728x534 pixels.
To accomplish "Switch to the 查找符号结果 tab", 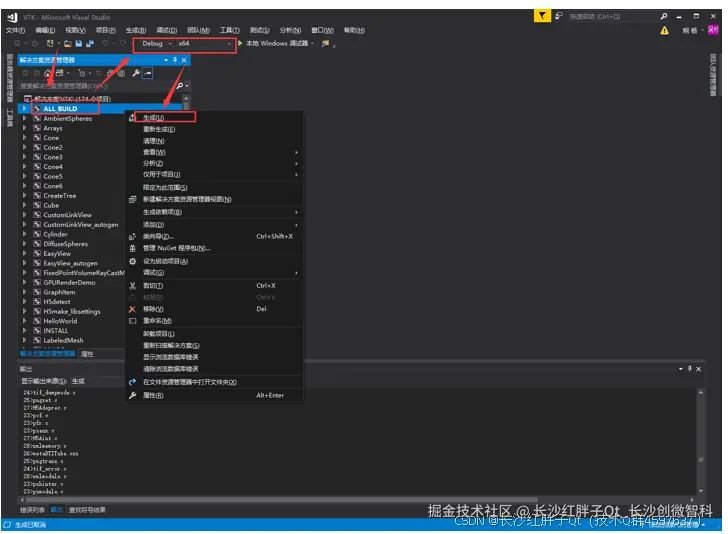I will (x=87, y=510).
